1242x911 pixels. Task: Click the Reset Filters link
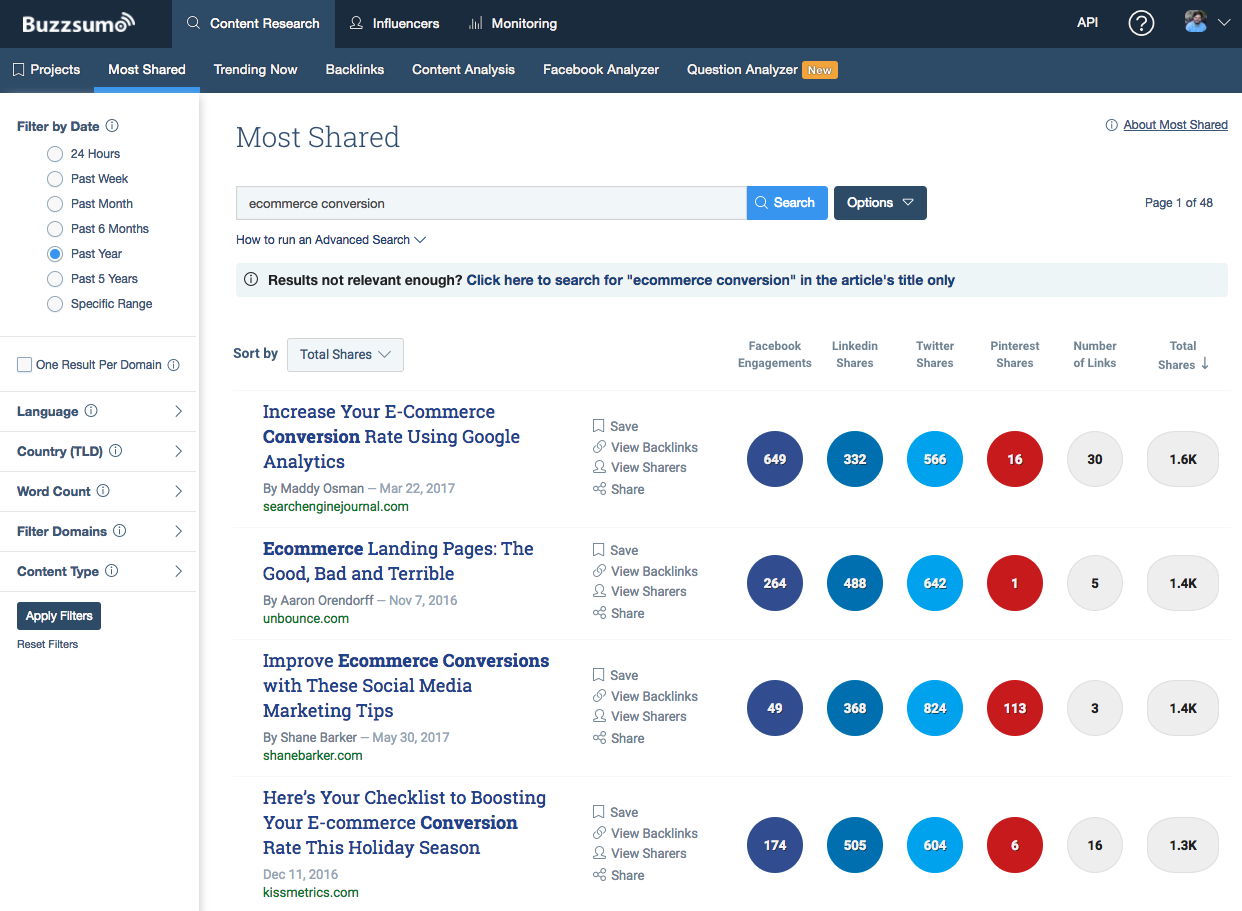(47, 644)
